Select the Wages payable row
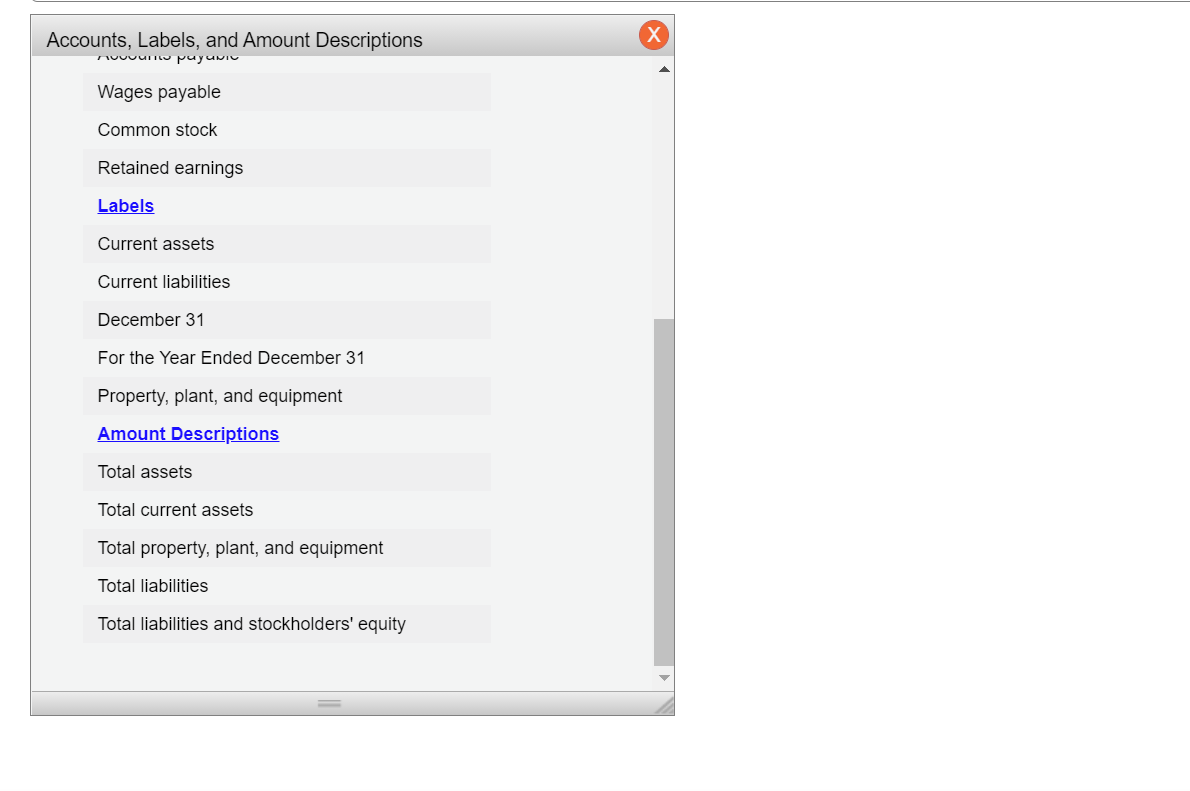 click(x=287, y=92)
